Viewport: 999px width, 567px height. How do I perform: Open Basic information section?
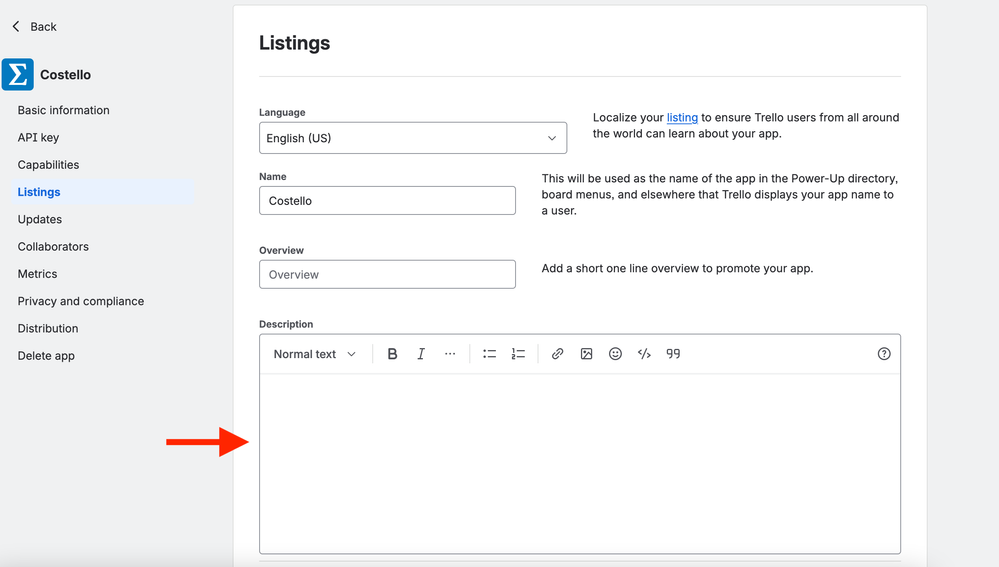(x=64, y=110)
